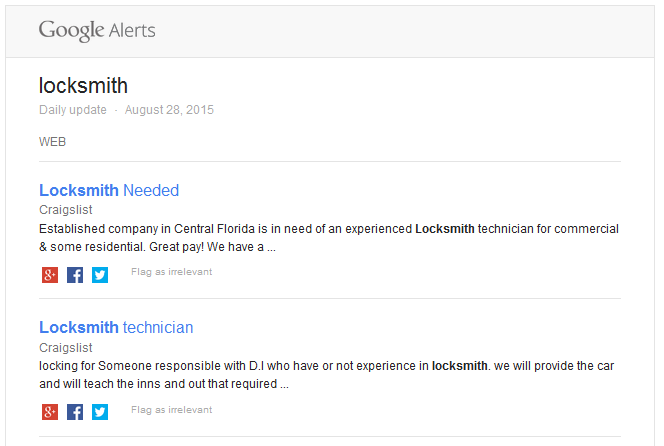This screenshot has width=664, height=446.
Task: Click Craigslist source under Locksmith Needed
Action: click(x=66, y=210)
